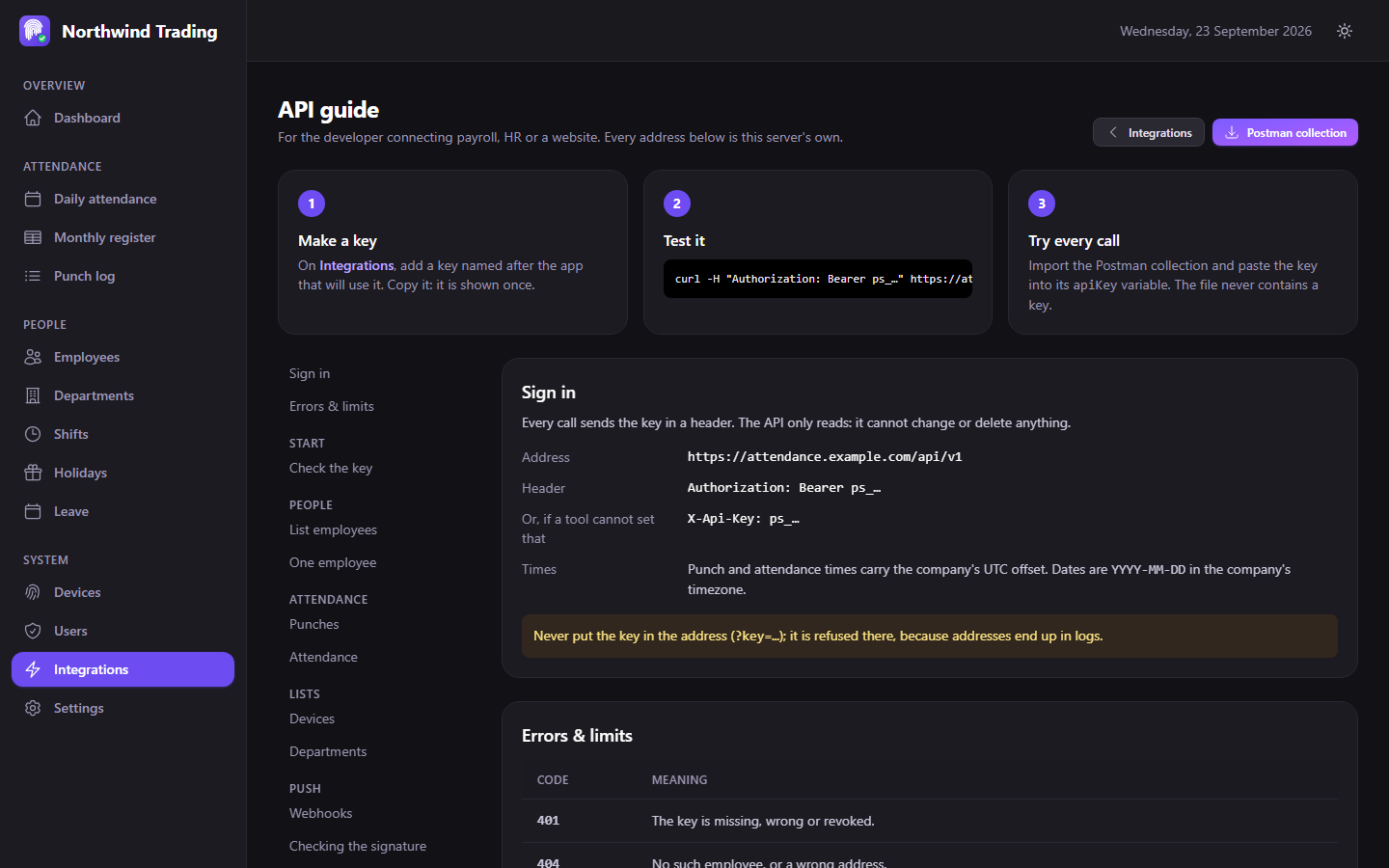Click the Dashboard home icon

(x=33, y=118)
